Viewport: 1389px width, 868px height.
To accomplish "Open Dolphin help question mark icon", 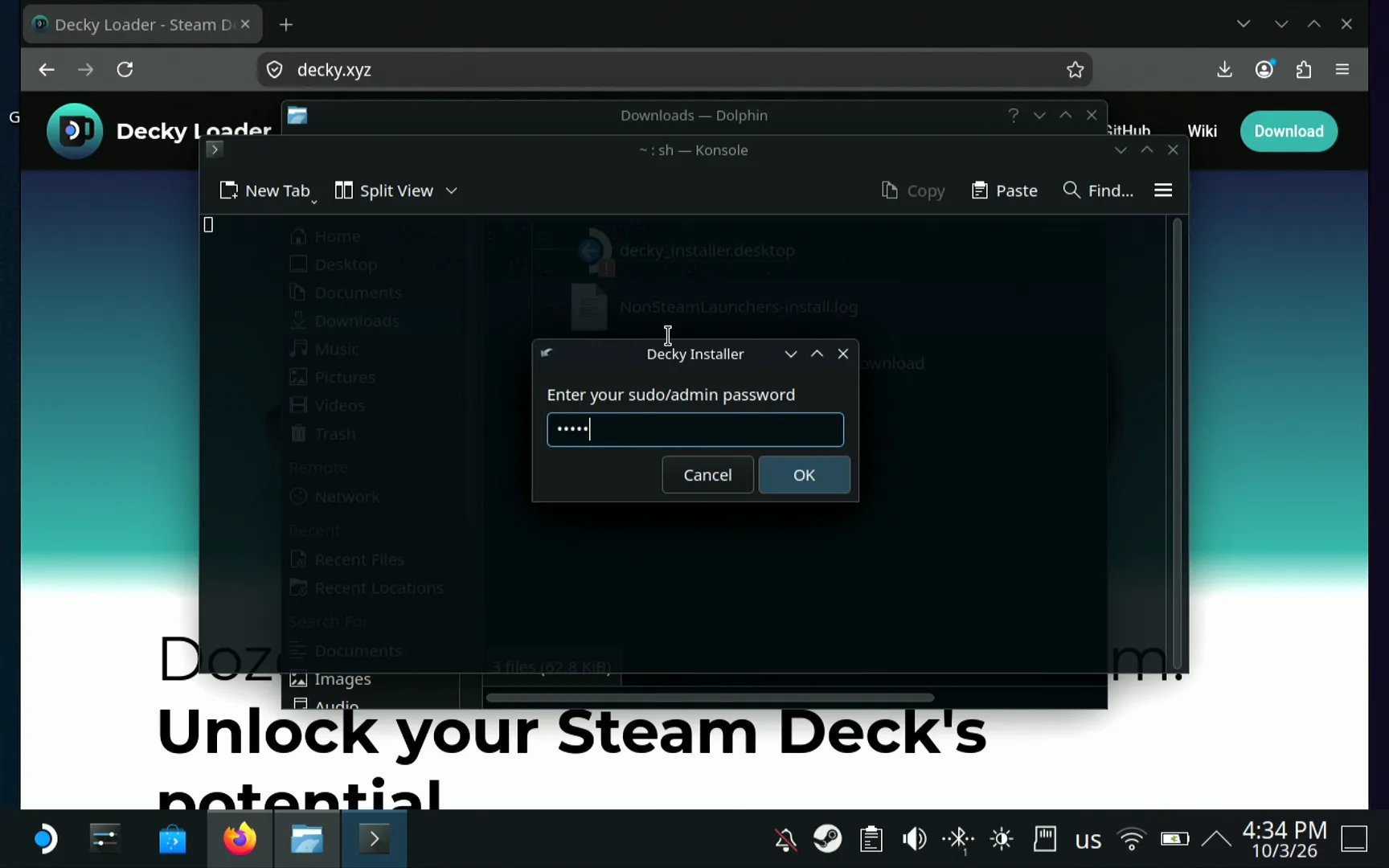I will tap(1014, 115).
